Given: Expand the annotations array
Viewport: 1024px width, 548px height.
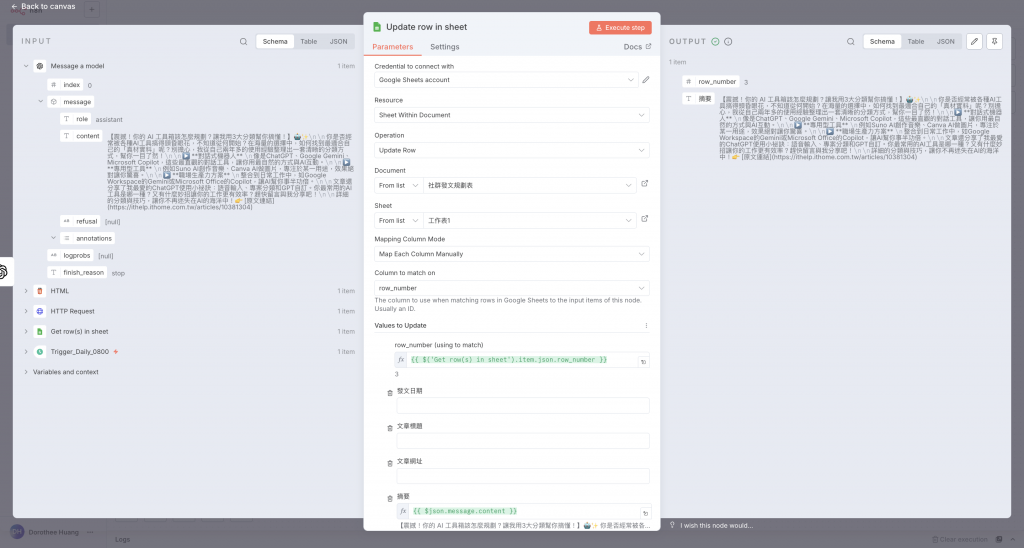Looking at the screenshot, I should (x=54, y=238).
